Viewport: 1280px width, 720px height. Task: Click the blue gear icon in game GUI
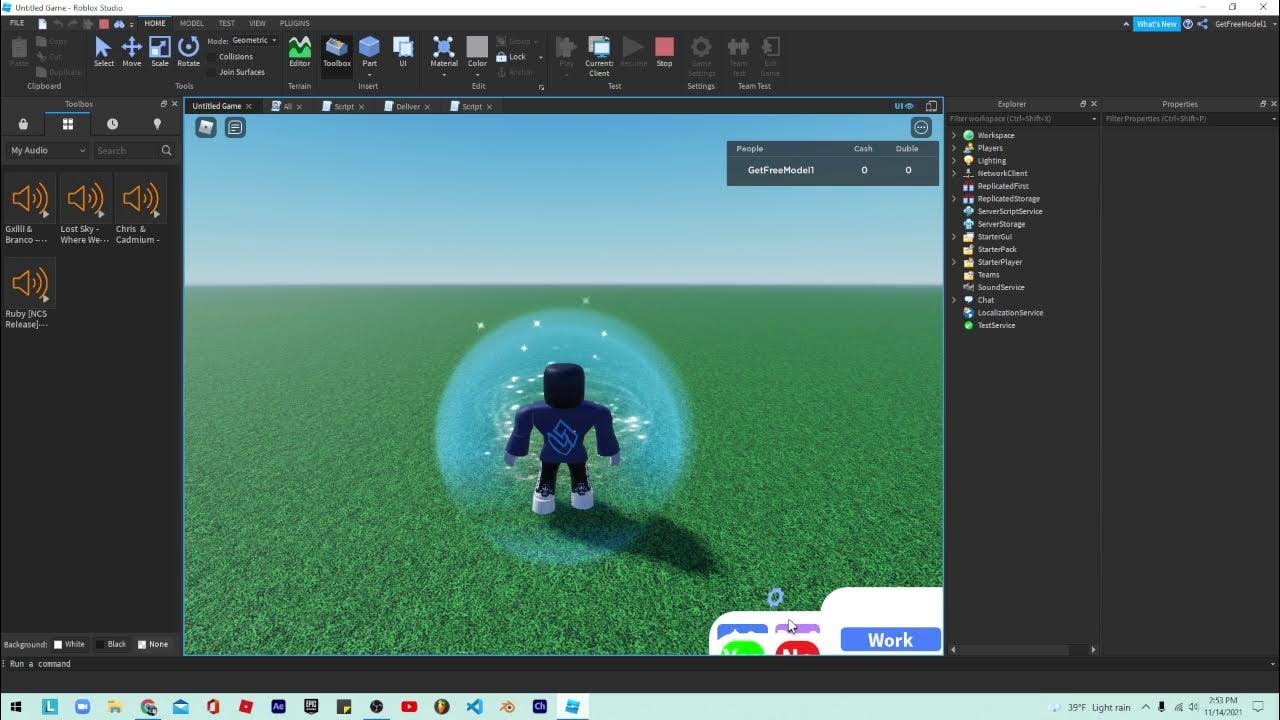[x=775, y=597]
